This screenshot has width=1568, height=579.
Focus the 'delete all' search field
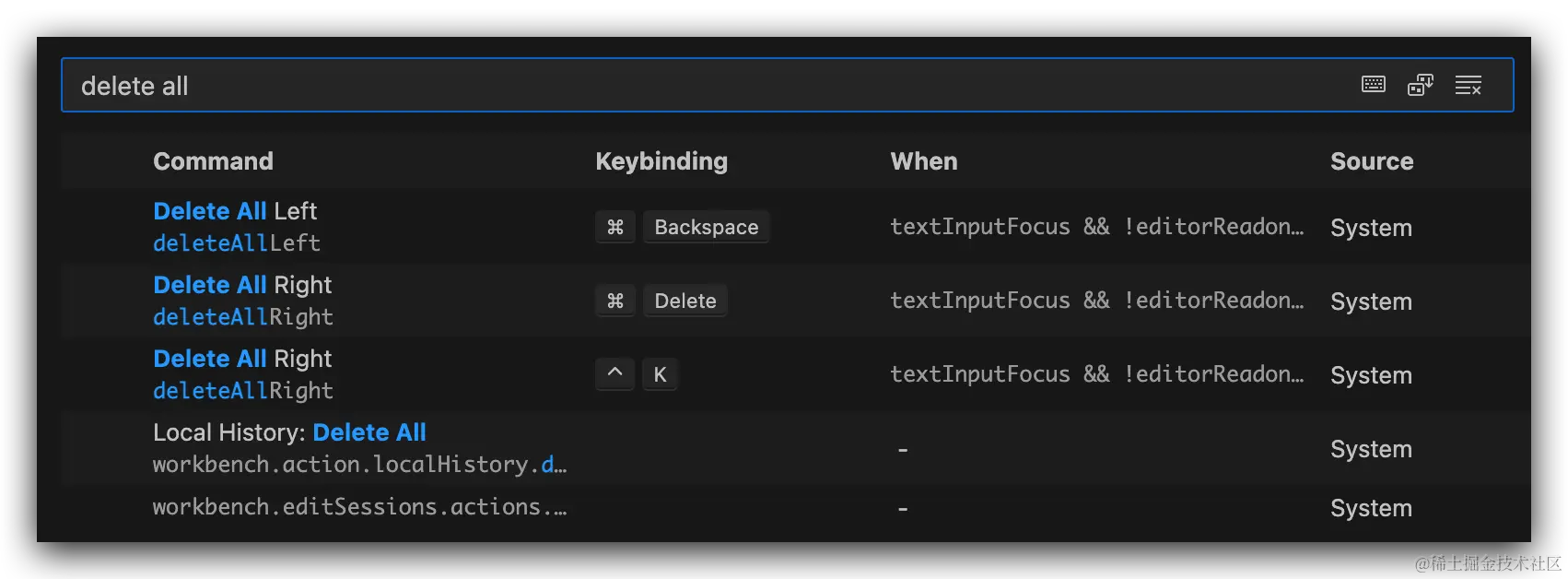[645, 86]
